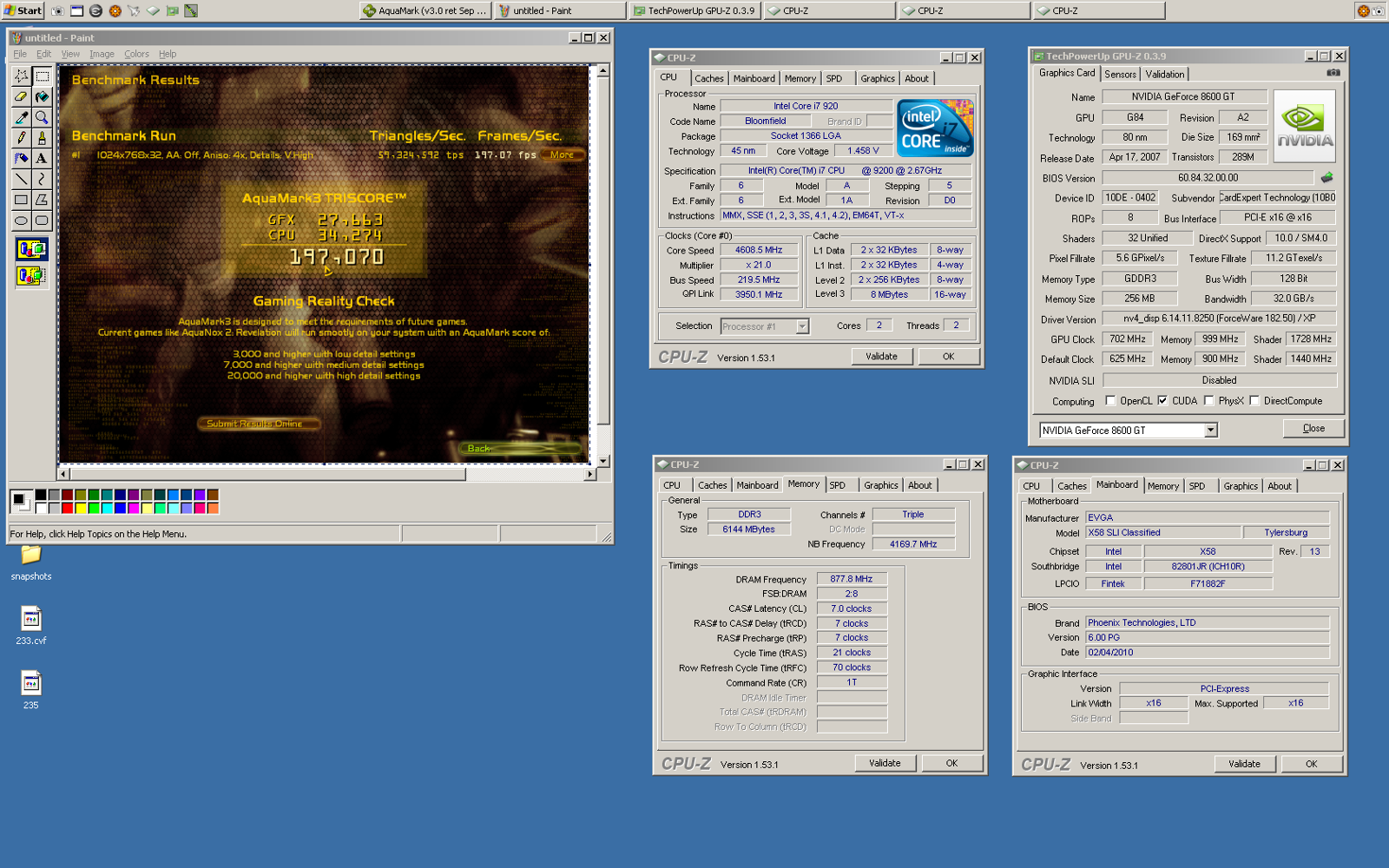This screenshot has width=1389, height=868.
Task: Pick the yellow color swatch in palette
Action: pyautogui.click(x=80, y=508)
